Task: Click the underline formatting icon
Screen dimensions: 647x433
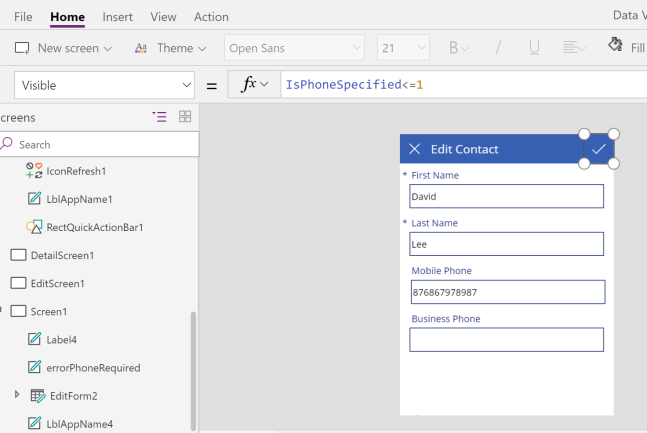Action: (x=534, y=48)
